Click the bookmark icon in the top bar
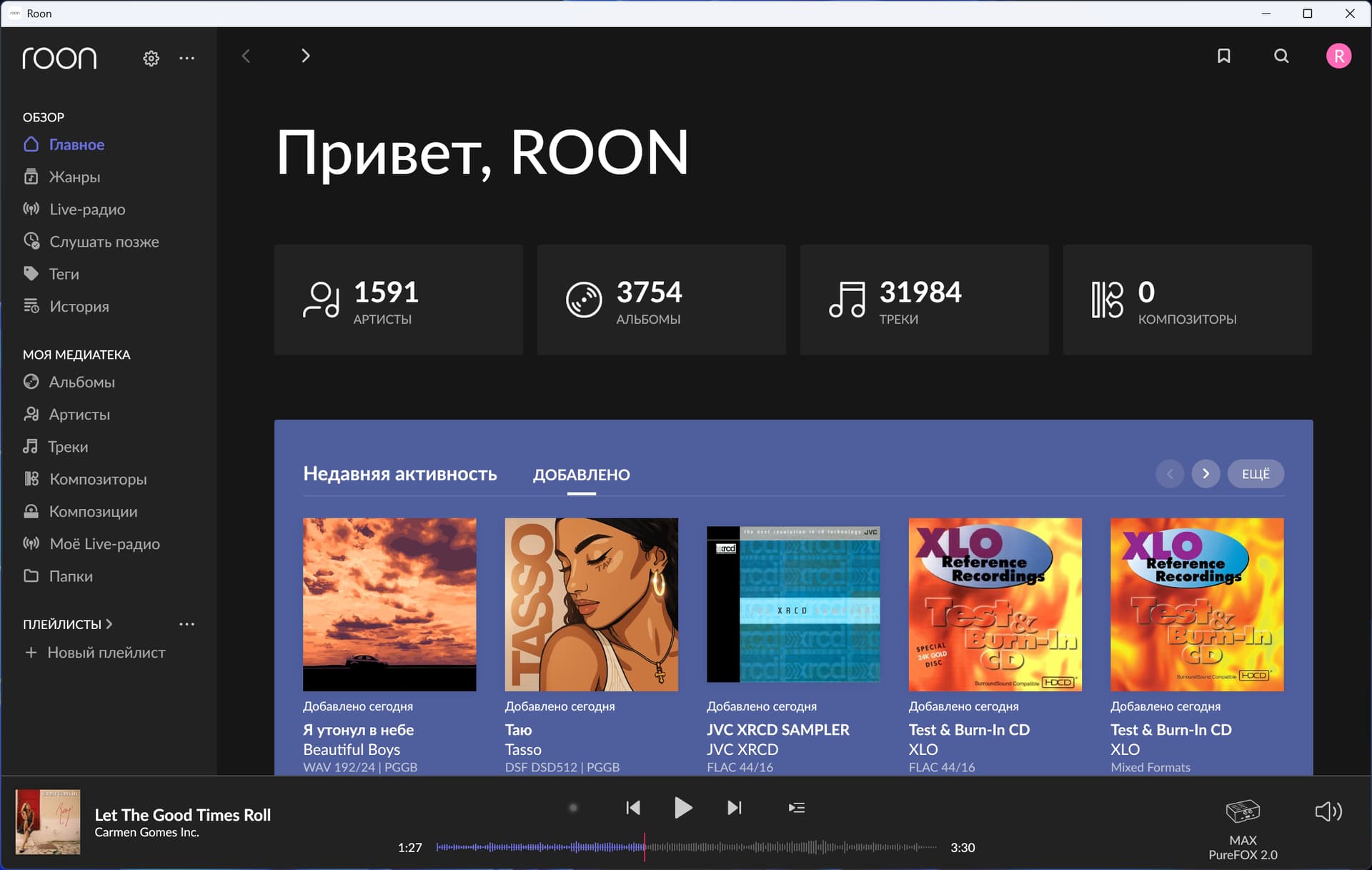This screenshot has height=870, width=1372. [x=1223, y=56]
